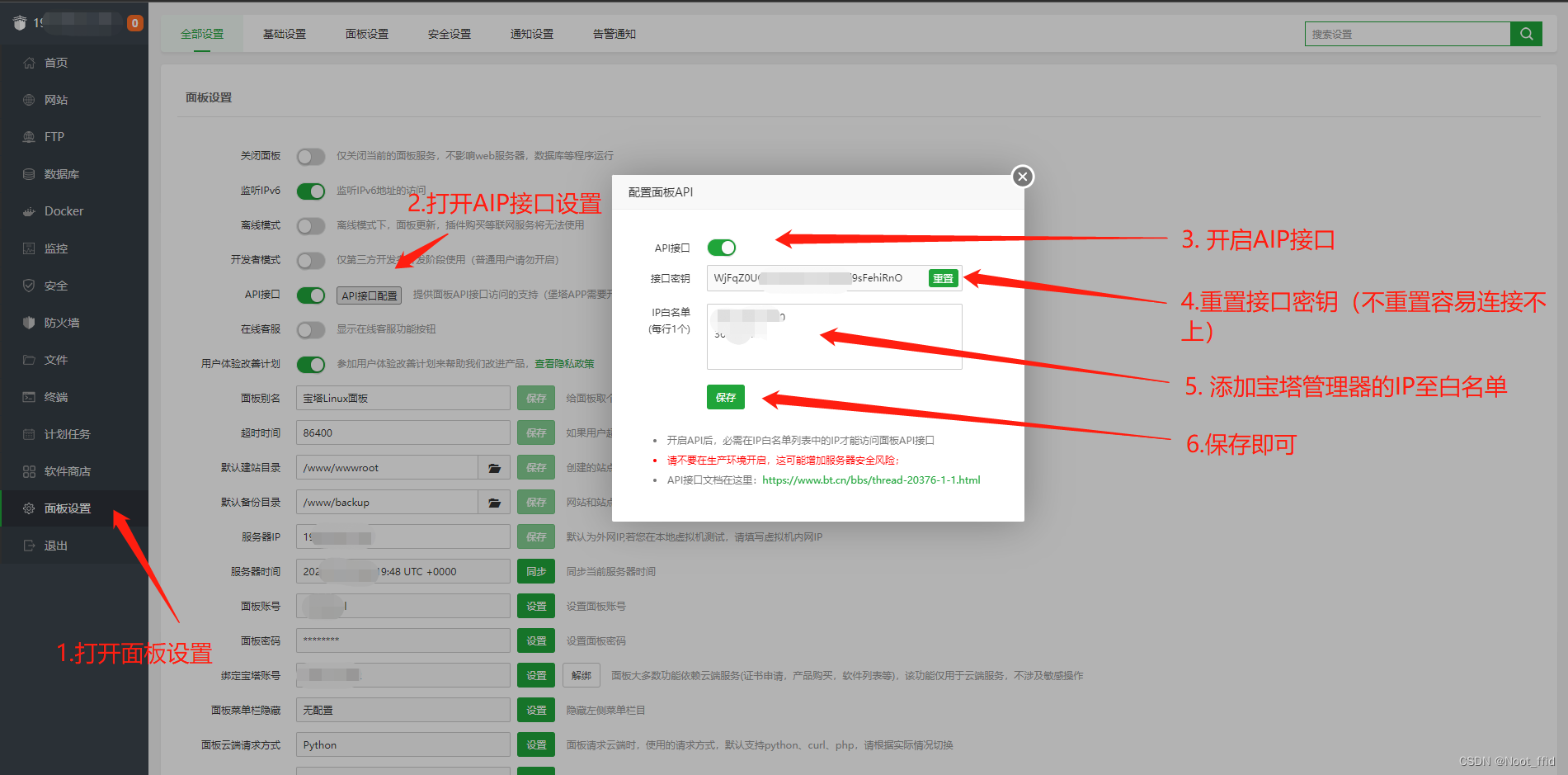
Task: Click the 面板云端请求方式 field showing Python
Action: (403, 745)
